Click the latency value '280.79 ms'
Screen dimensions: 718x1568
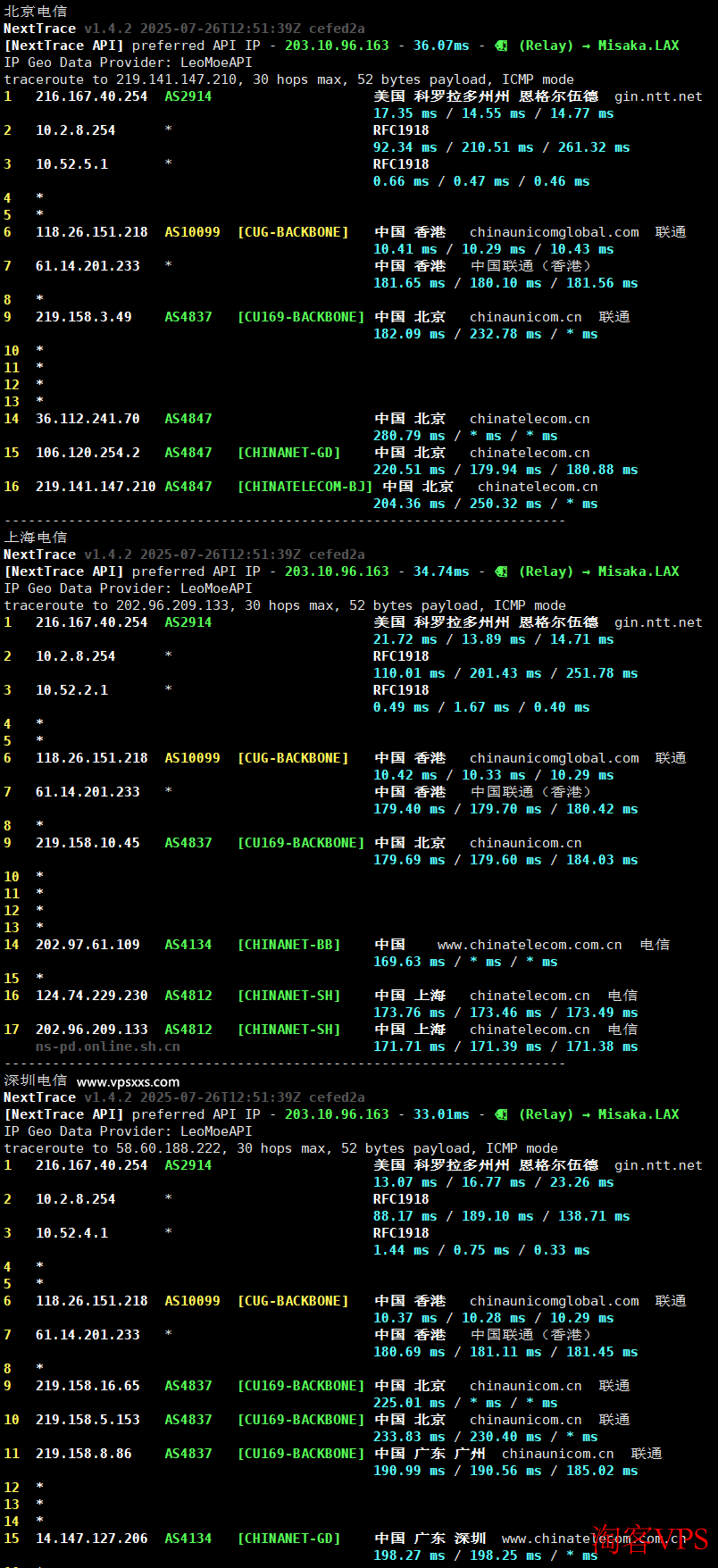[409, 436]
